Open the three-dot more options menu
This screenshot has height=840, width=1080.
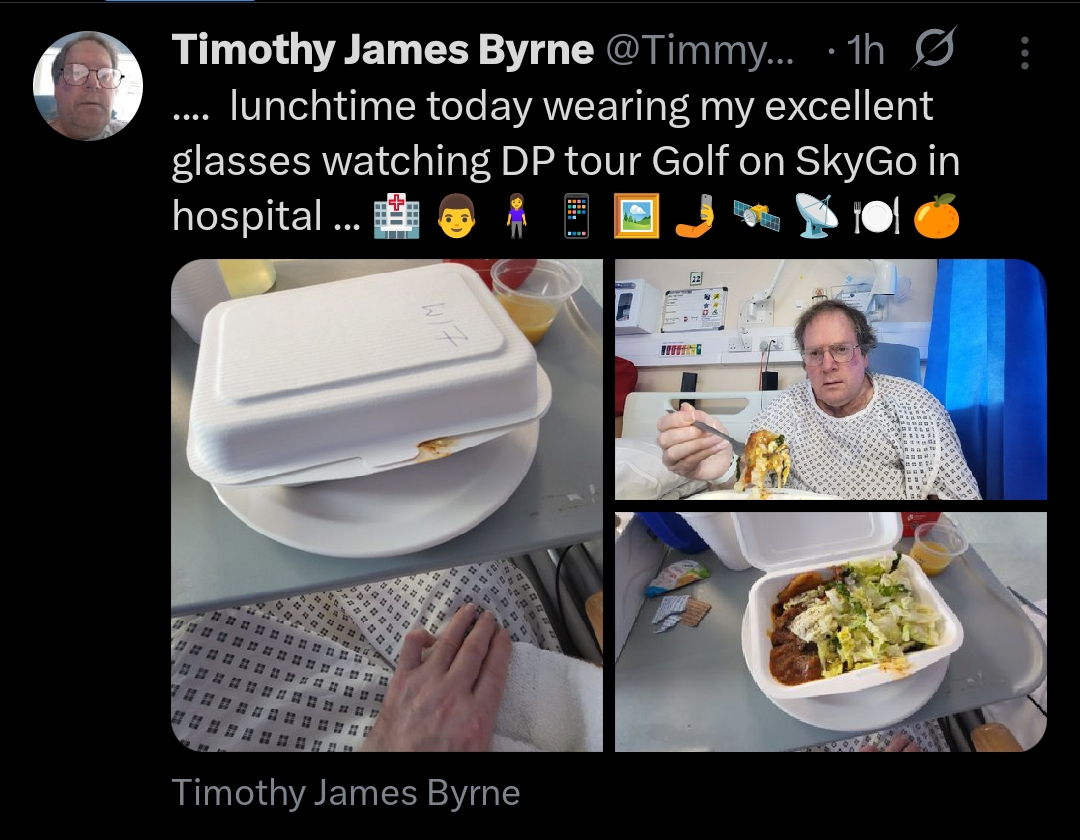click(x=1025, y=52)
